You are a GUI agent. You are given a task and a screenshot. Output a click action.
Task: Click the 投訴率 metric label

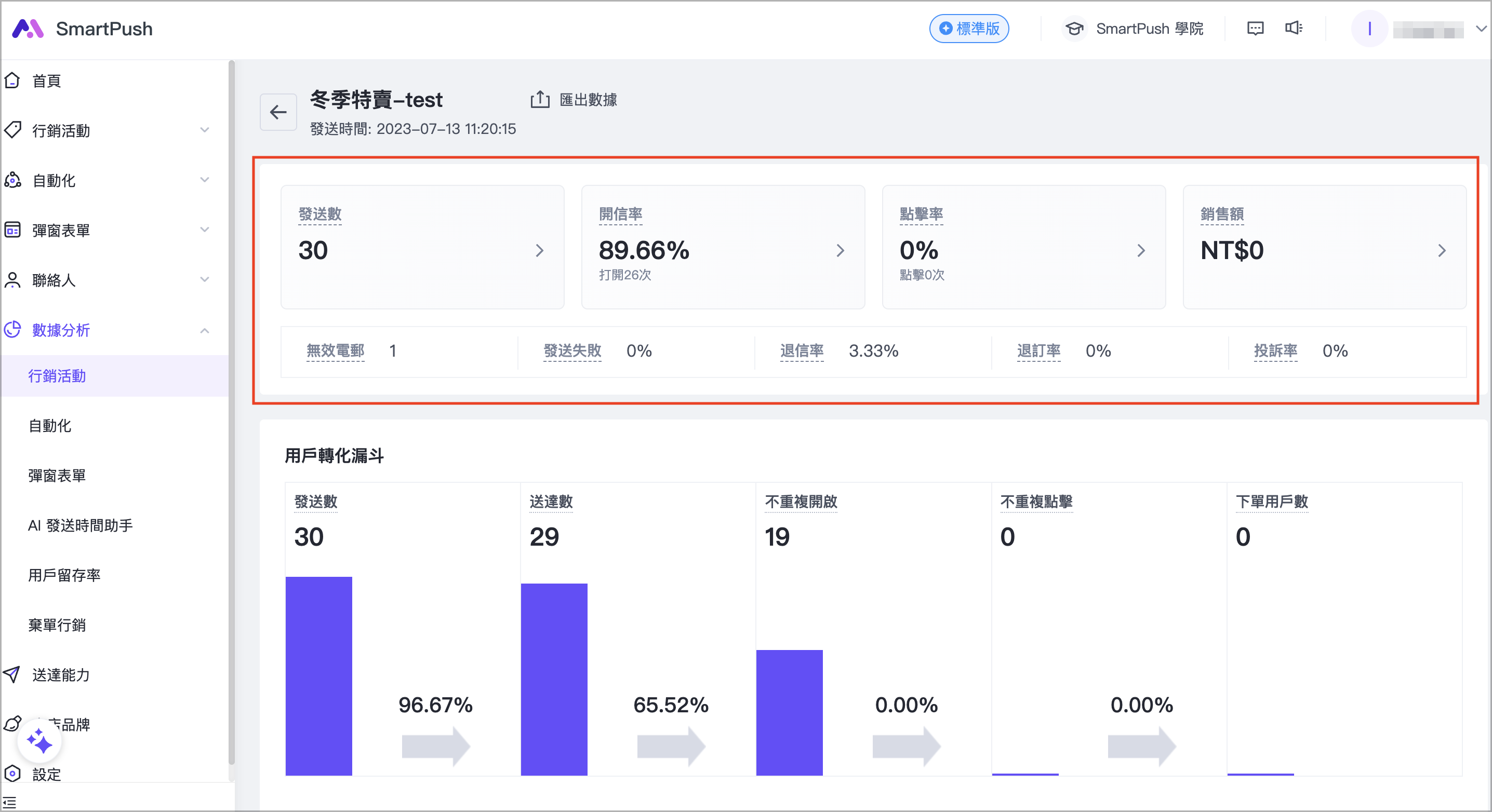[1275, 351]
